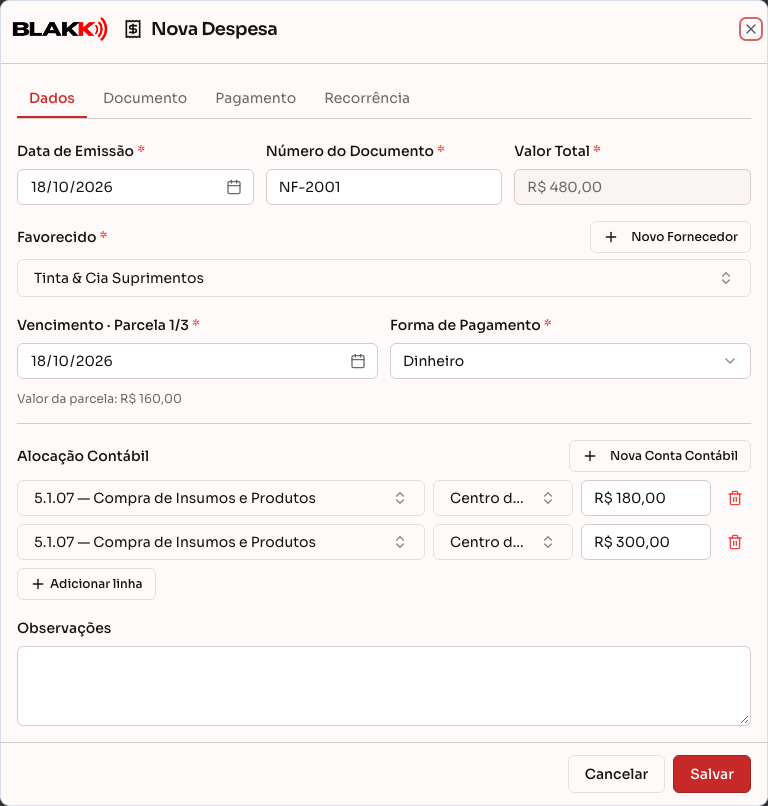Switch to the Documento tab

(x=145, y=98)
